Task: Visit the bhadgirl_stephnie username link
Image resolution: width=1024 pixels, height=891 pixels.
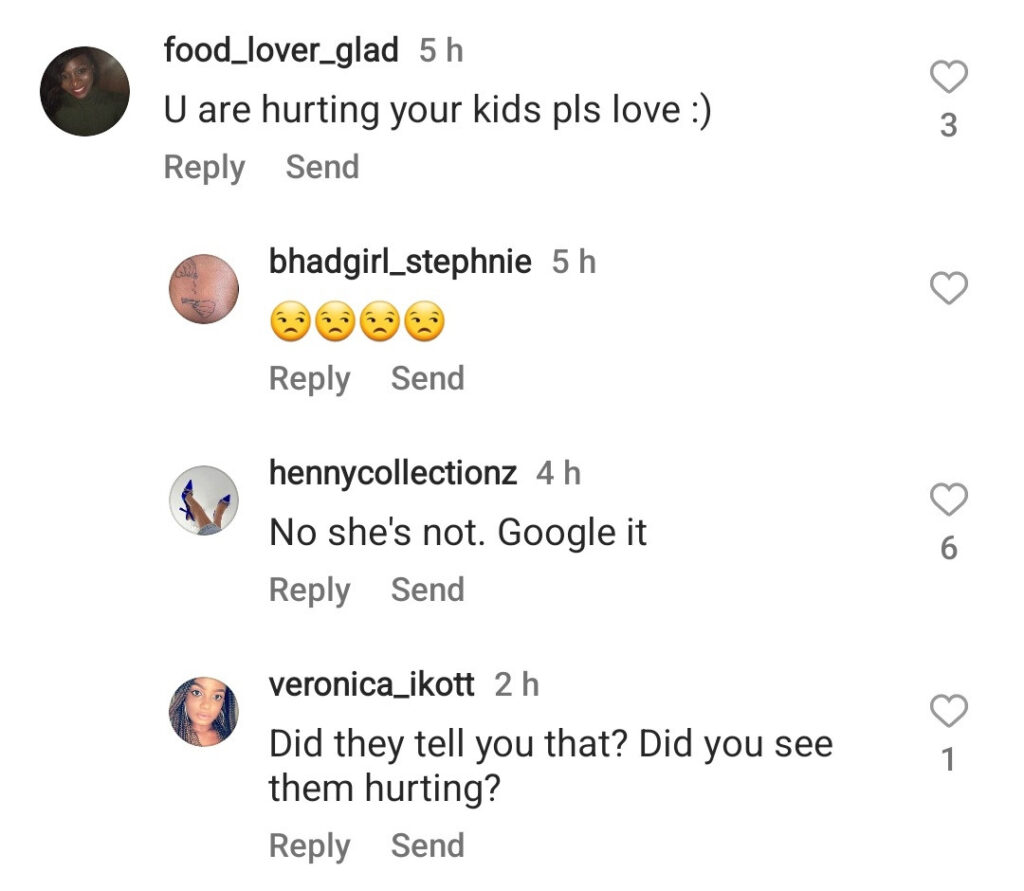Action: click(400, 262)
